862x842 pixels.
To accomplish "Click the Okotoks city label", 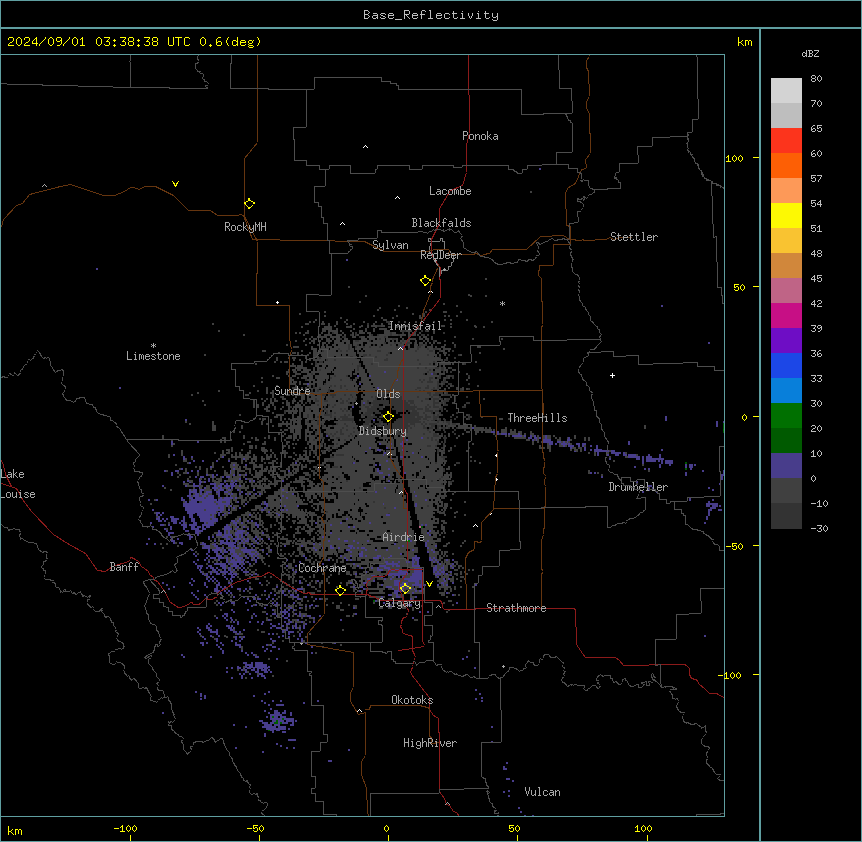I will [x=412, y=700].
